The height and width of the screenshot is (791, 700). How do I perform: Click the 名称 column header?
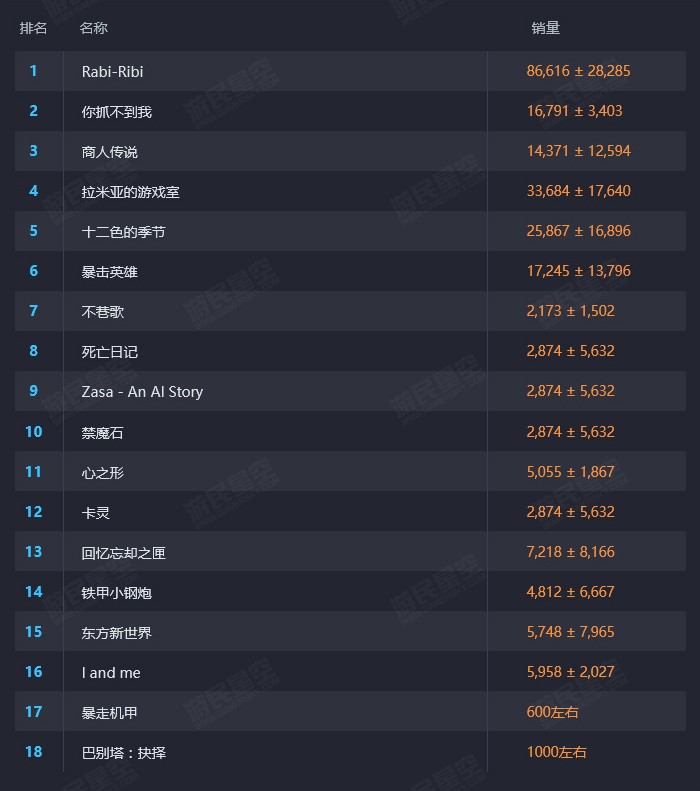click(93, 28)
